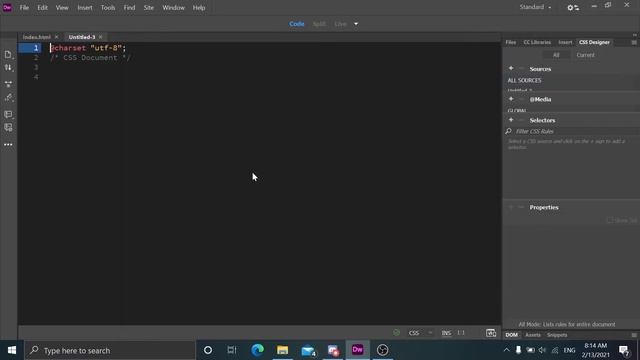Screen dimensions: 640x360
Task: Show hidden system tray icons chevron
Action: click(507, 350)
